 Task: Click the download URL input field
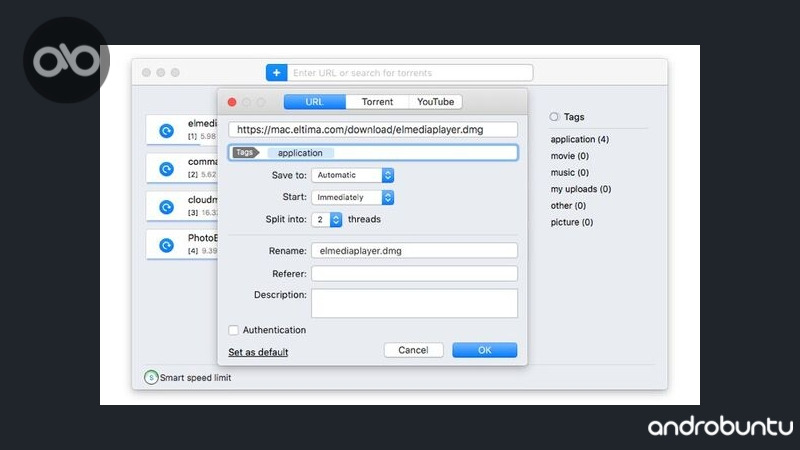[x=373, y=130]
